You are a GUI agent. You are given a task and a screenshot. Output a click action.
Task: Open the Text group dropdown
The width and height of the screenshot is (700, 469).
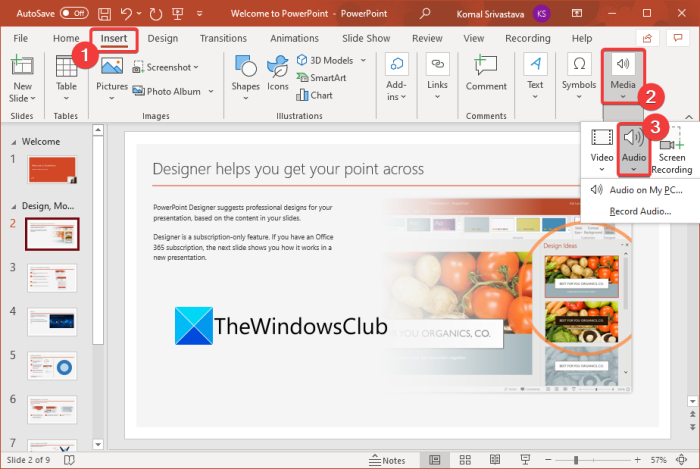(535, 77)
